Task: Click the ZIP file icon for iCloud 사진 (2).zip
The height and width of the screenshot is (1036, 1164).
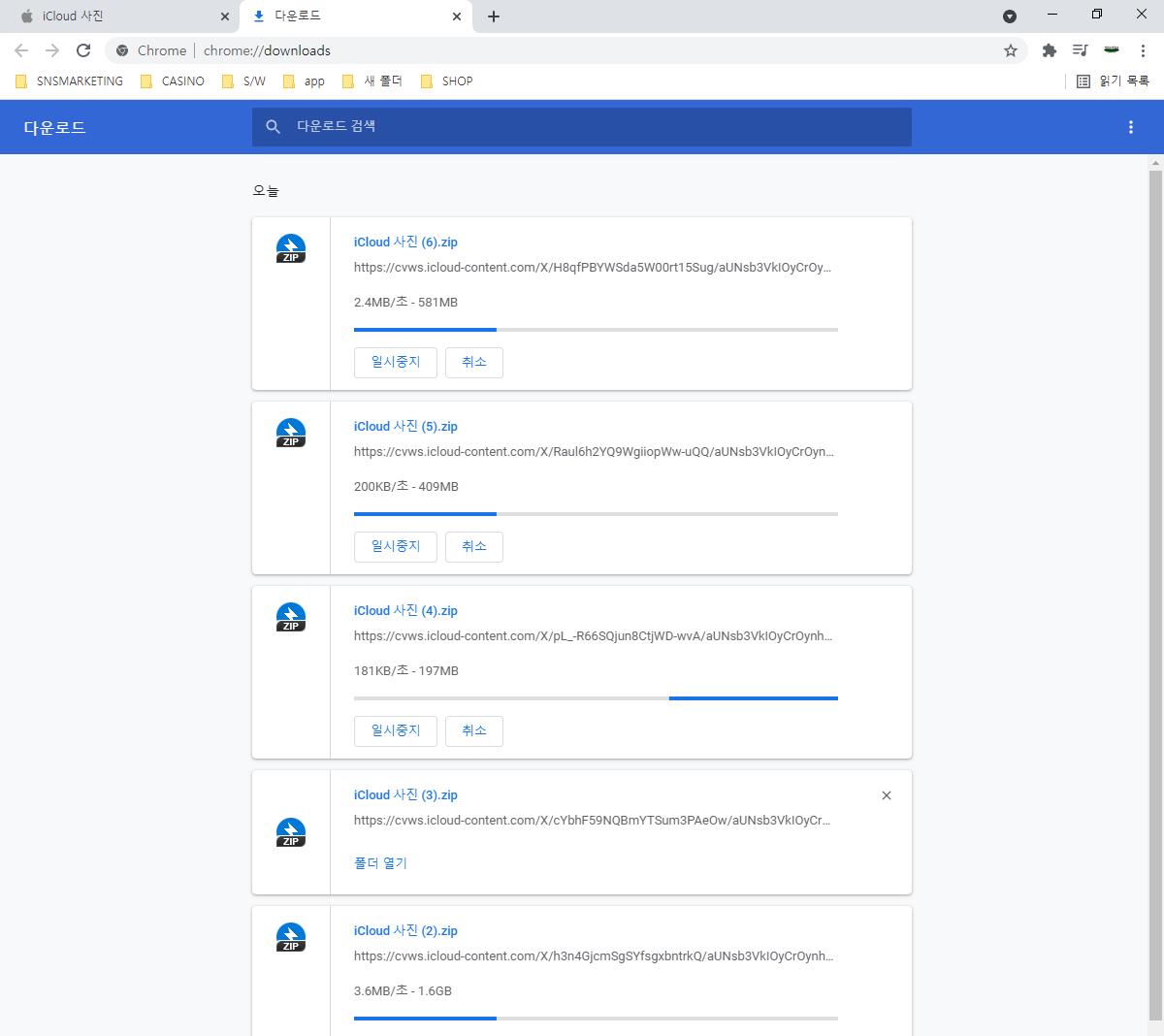Action: (x=291, y=938)
